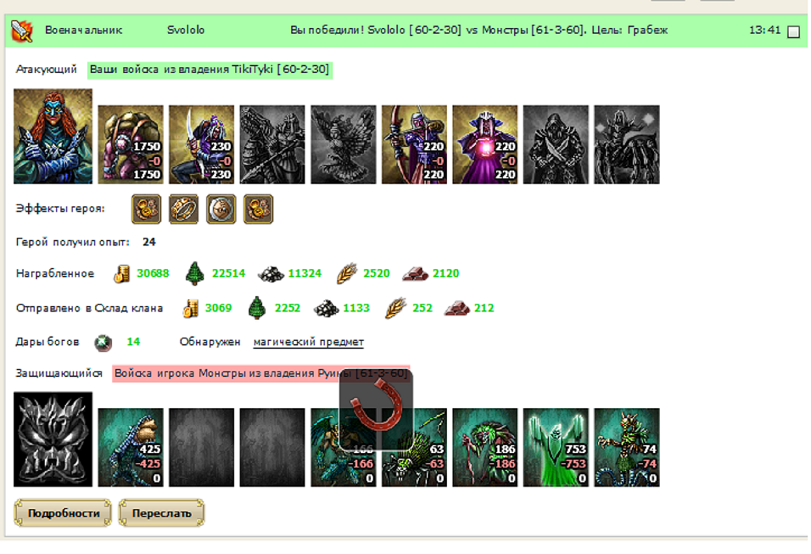Screen dimensions: 811x554
Task: Select the purple mage unit with 220
Action: coord(485,144)
